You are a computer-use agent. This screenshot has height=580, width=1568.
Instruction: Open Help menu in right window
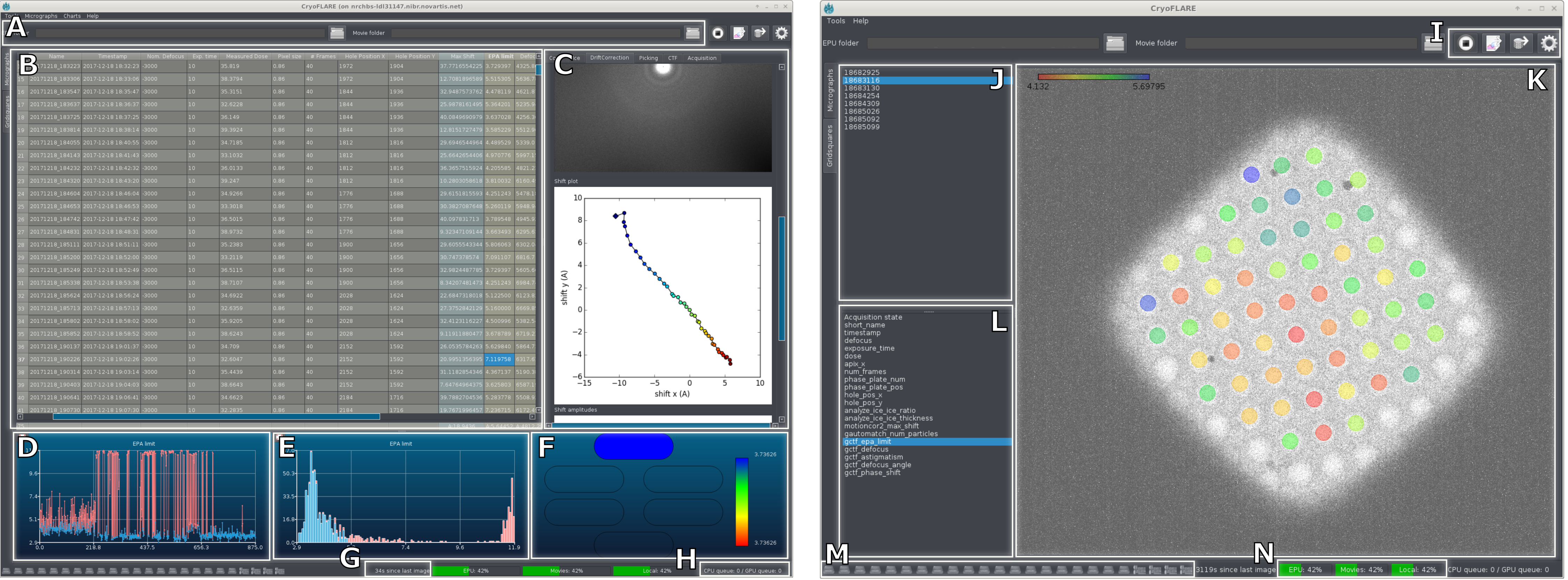pyautogui.click(x=860, y=21)
